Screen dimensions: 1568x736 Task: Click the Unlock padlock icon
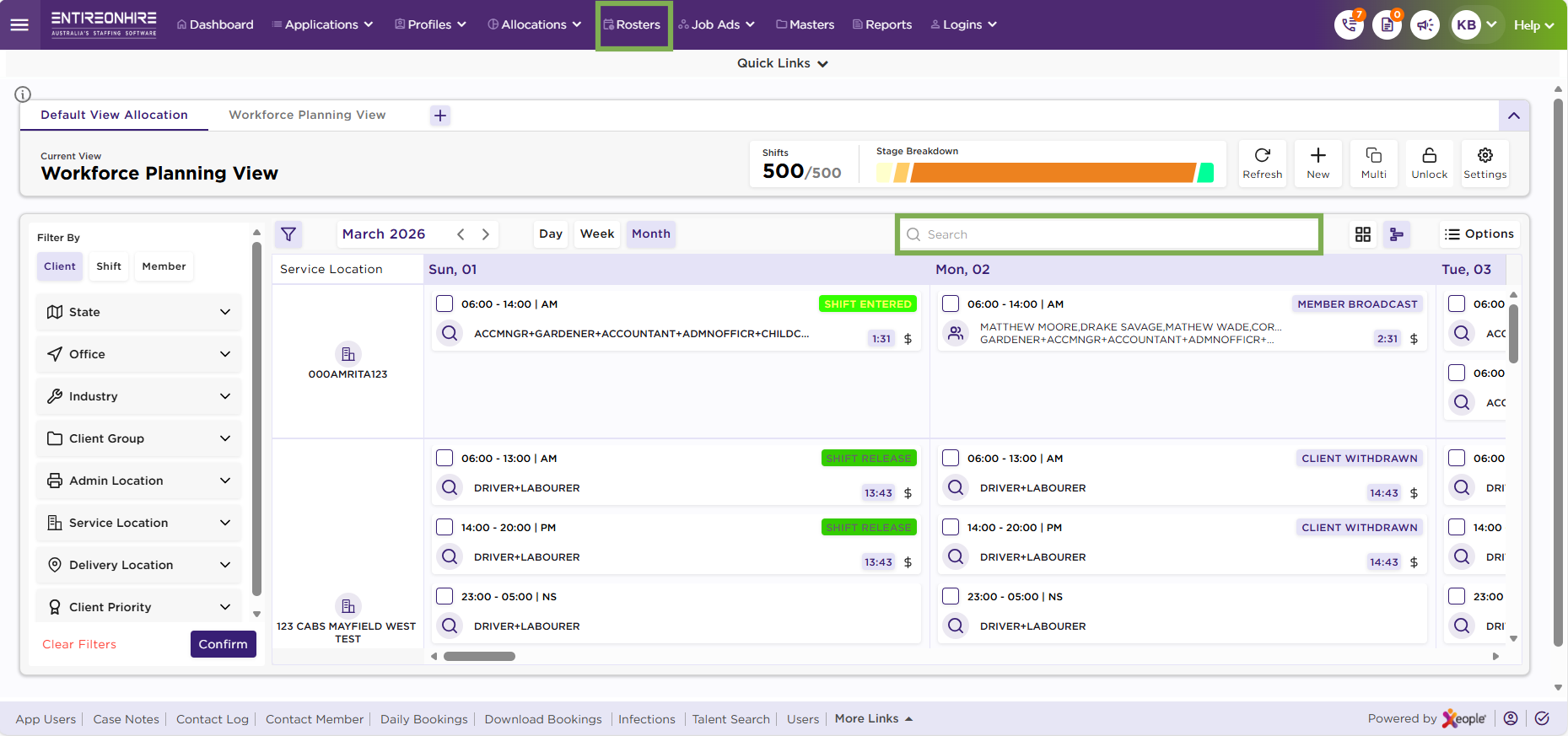[1429, 156]
